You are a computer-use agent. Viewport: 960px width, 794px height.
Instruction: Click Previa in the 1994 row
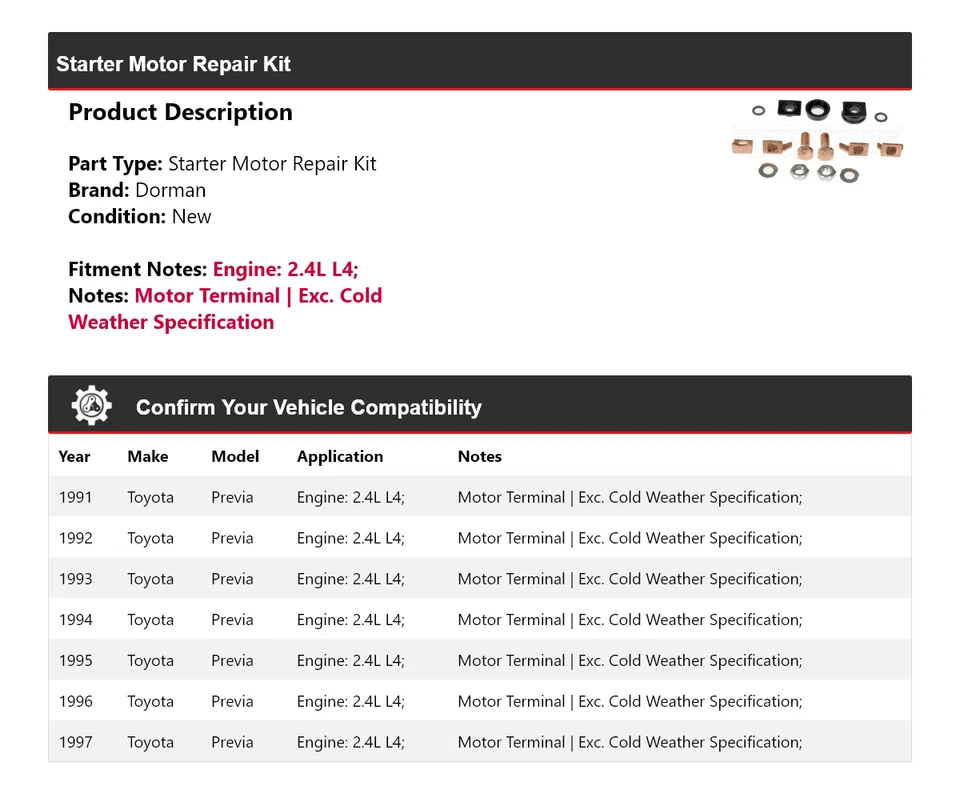(232, 620)
